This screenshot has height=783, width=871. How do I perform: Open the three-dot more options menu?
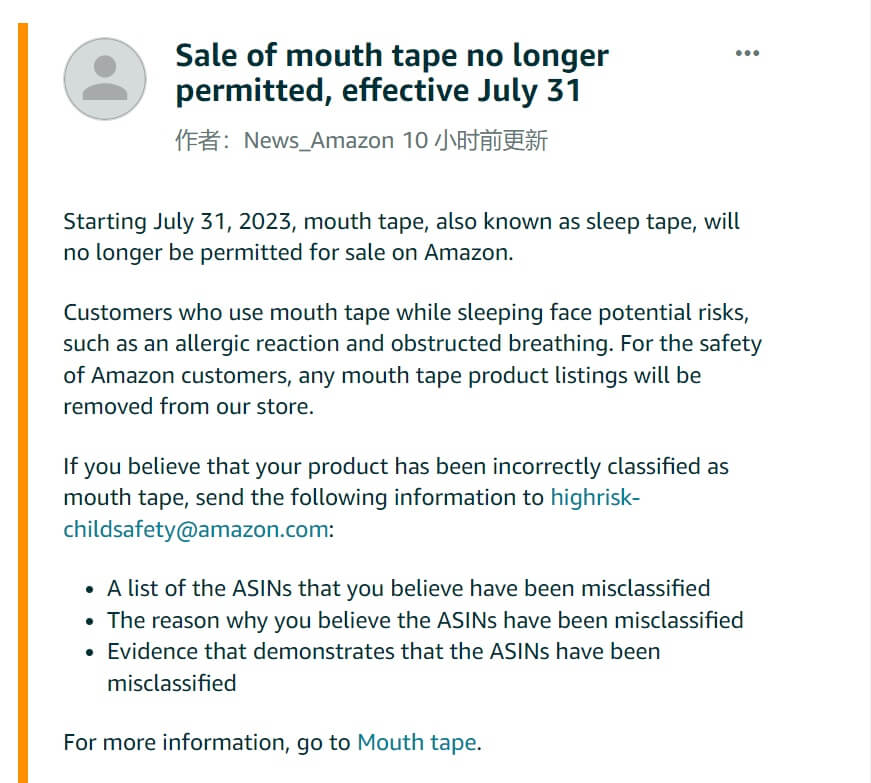pos(747,53)
